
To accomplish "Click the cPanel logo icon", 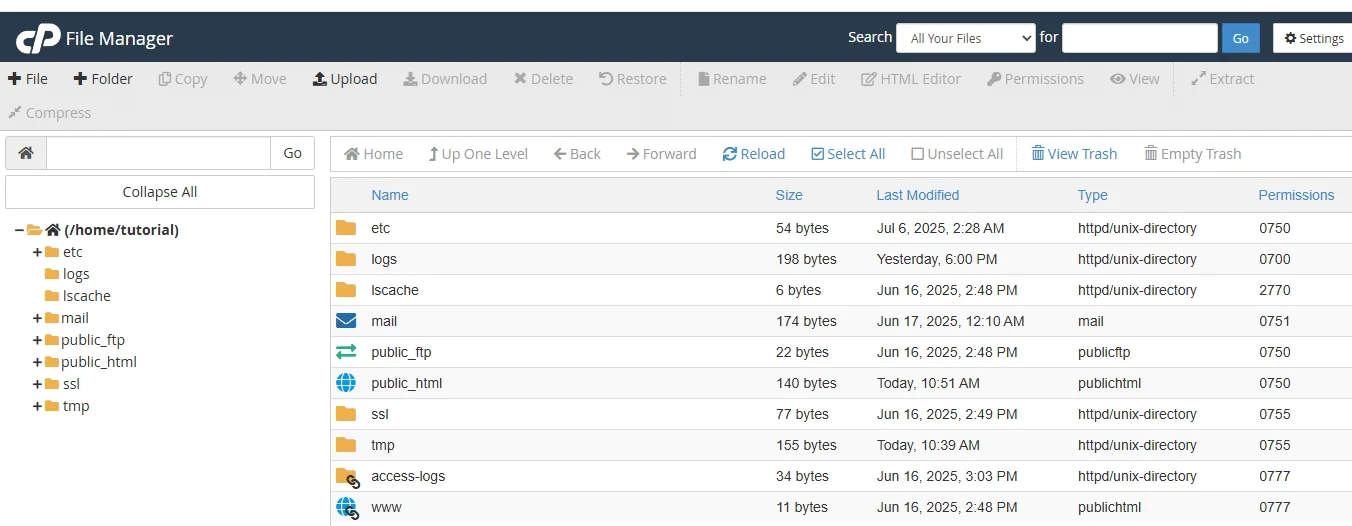I will click(37, 38).
